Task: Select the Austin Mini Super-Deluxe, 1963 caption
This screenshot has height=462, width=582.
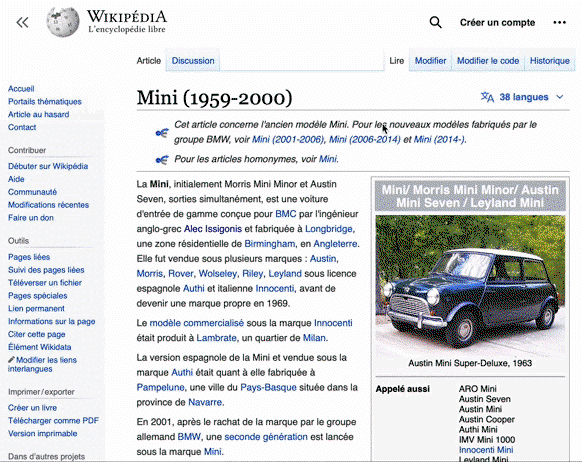Action: click(x=470, y=363)
